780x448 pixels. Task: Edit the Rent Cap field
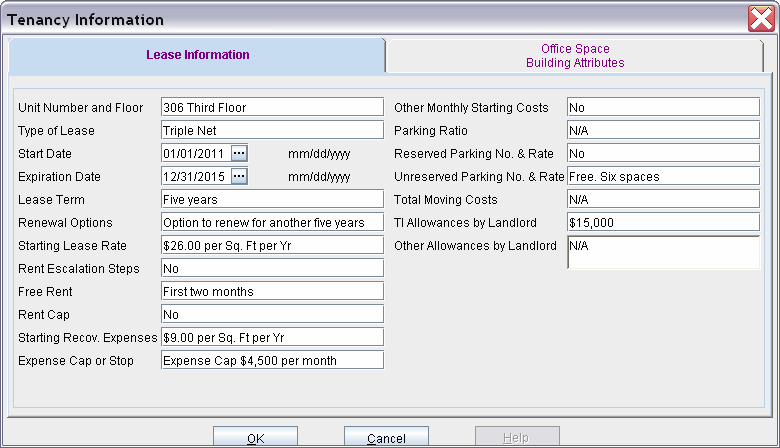[x=273, y=314]
